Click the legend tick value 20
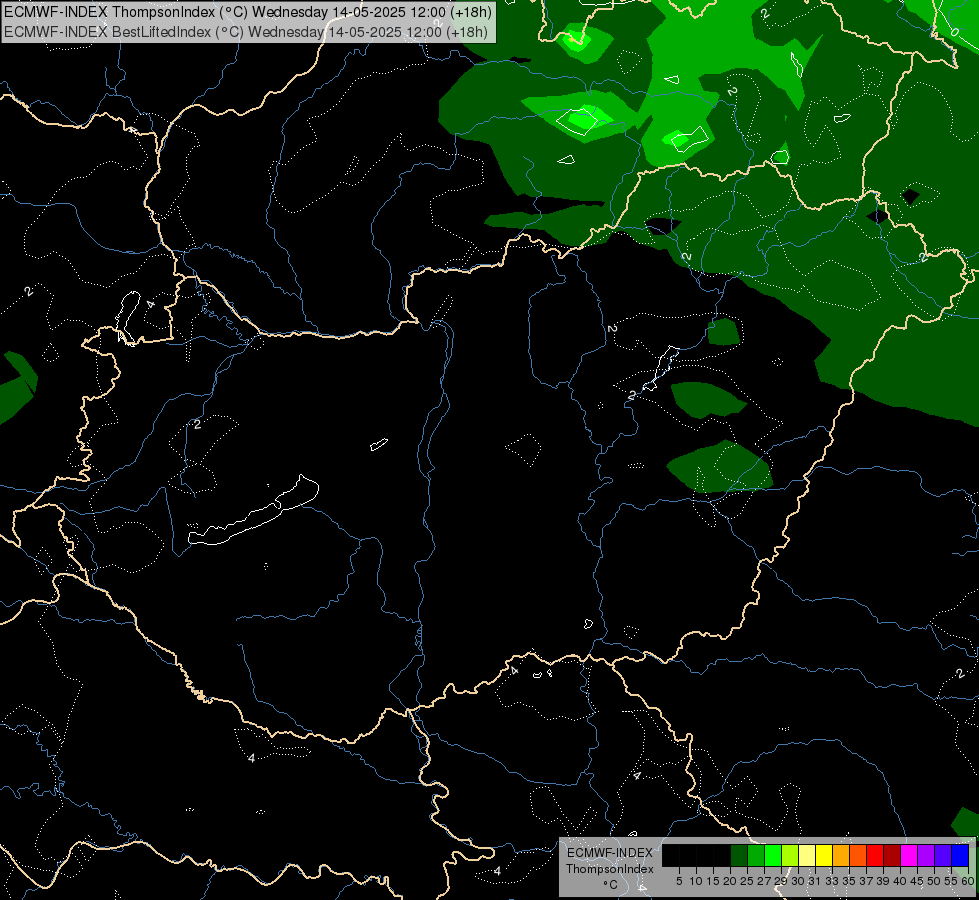 click(730, 881)
